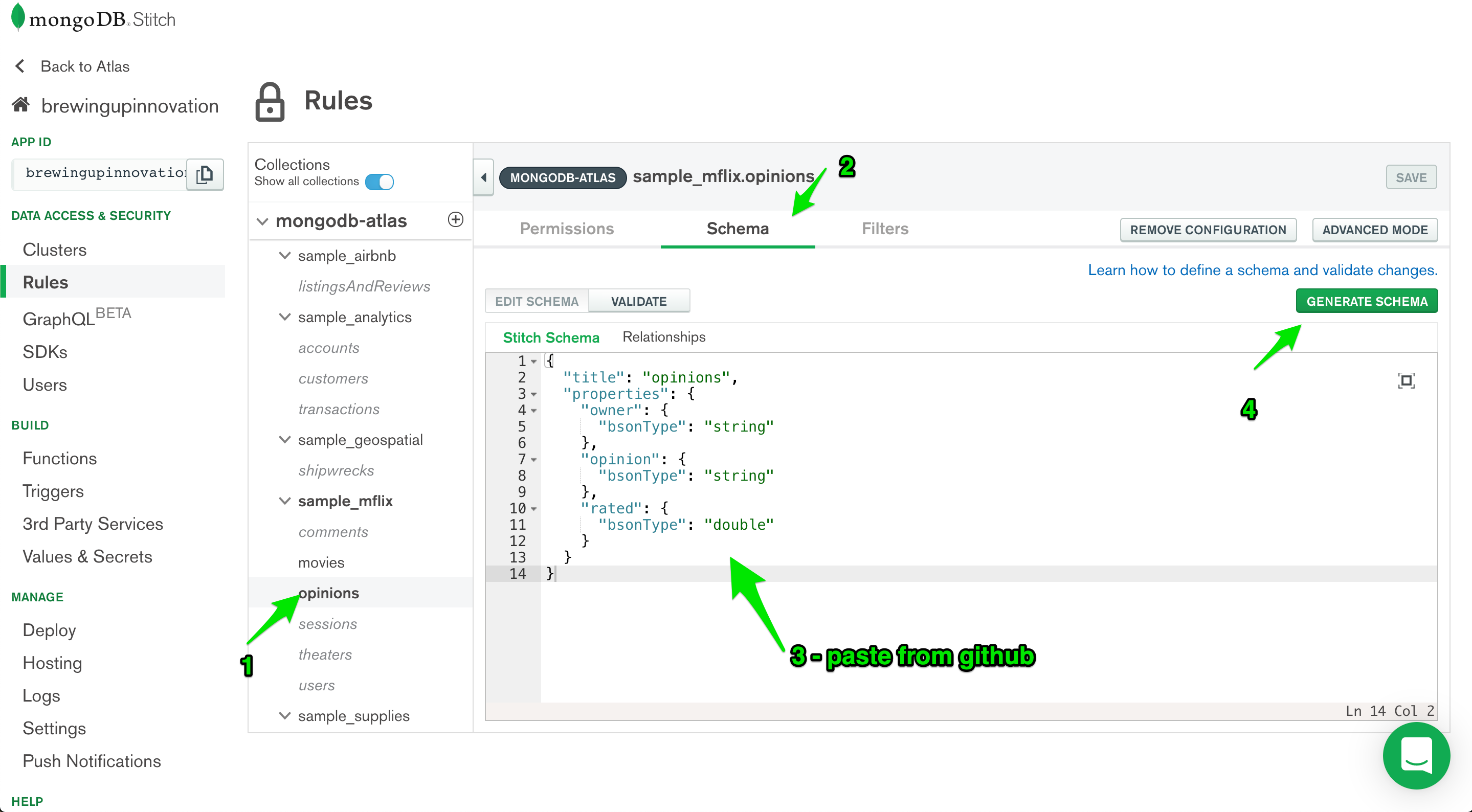Collapse the sample_geospatial database
The height and width of the screenshot is (812, 1472).
pyautogui.click(x=284, y=439)
